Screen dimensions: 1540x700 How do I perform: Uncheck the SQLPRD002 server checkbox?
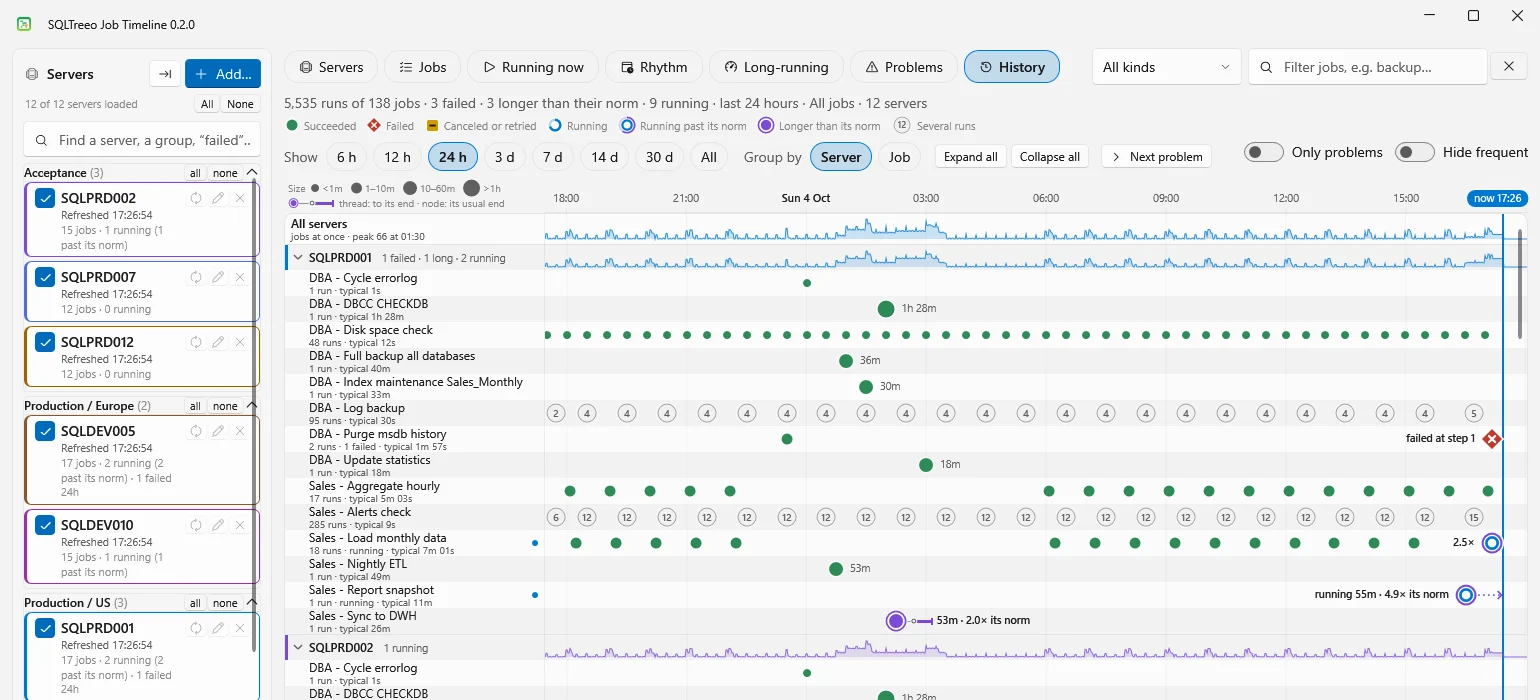tap(45, 198)
